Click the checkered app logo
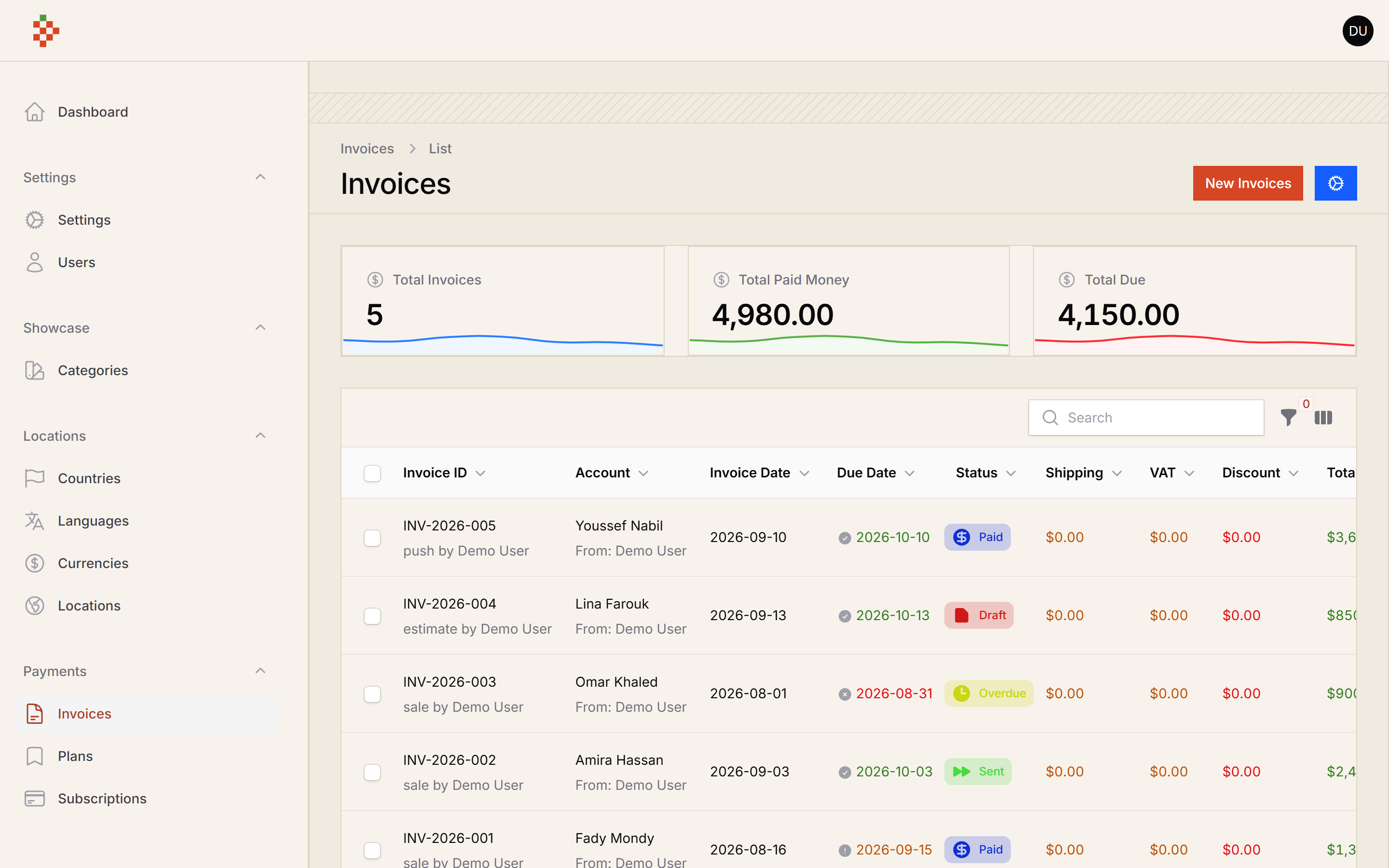 coord(46,30)
